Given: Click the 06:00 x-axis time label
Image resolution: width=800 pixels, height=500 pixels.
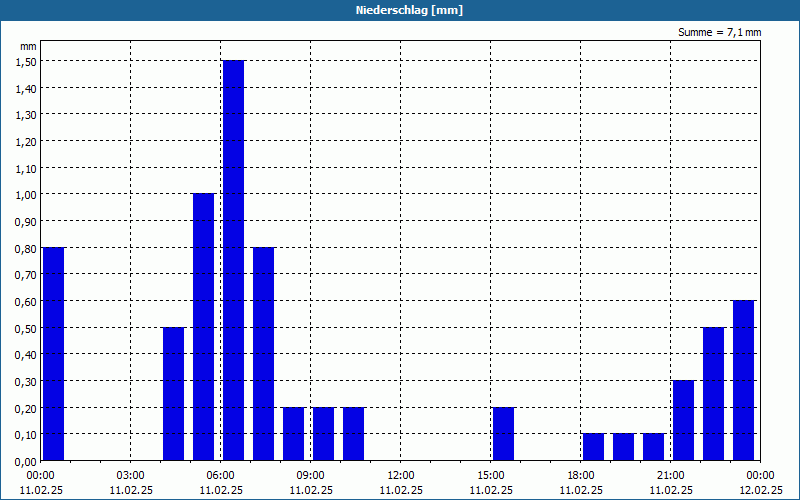Looking at the screenshot, I should [221, 476].
